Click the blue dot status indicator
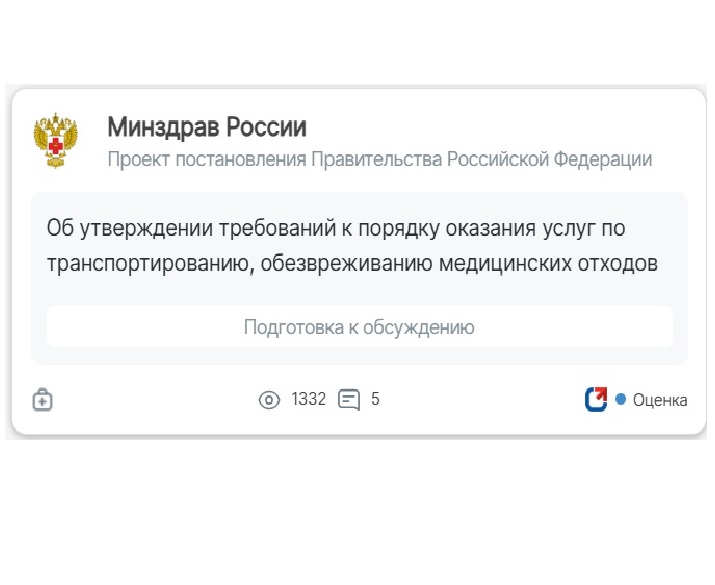This screenshot has height=585, width=715. tap(621, 399)
